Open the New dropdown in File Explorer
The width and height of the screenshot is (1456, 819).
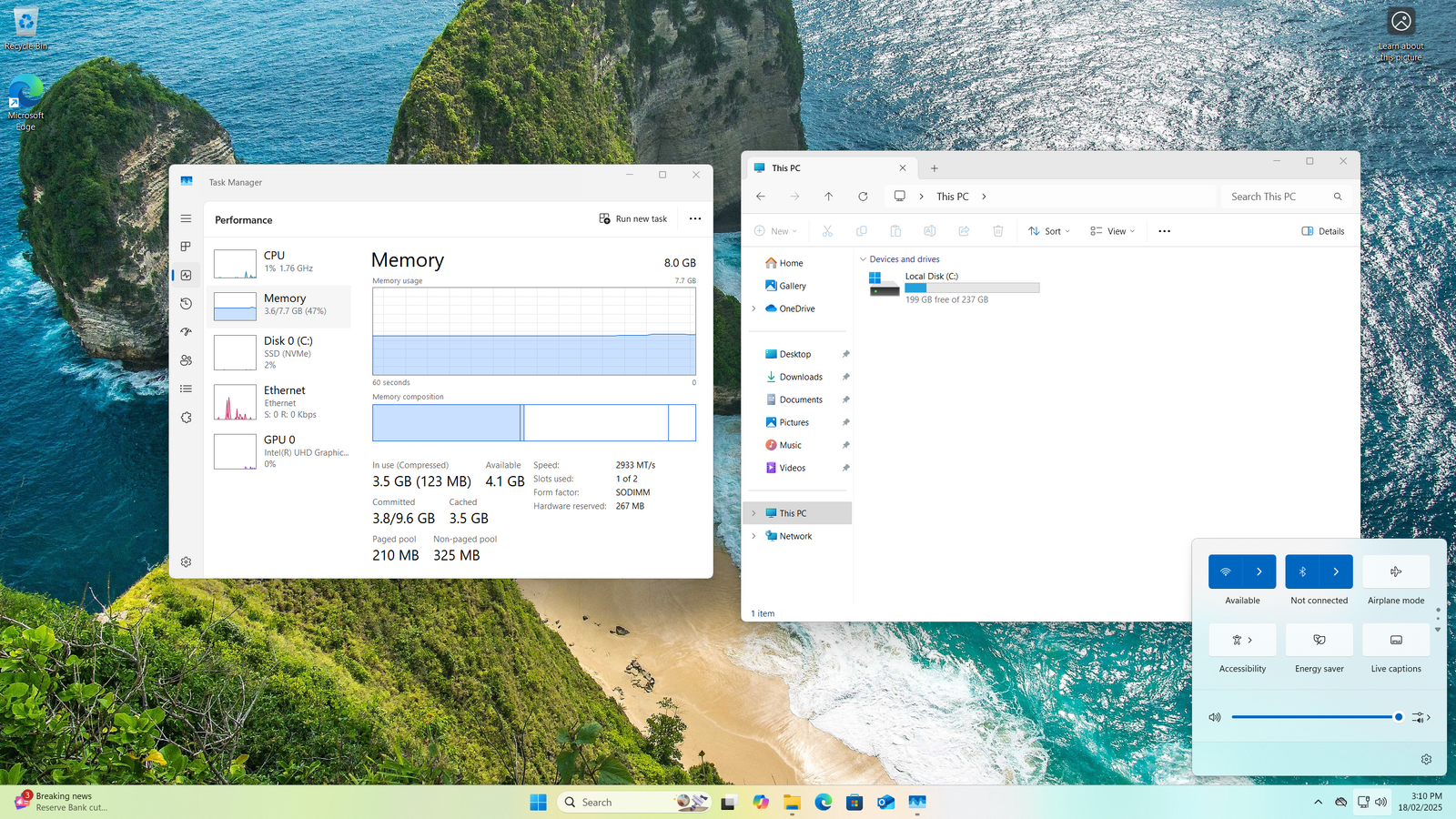pos(775,231)
